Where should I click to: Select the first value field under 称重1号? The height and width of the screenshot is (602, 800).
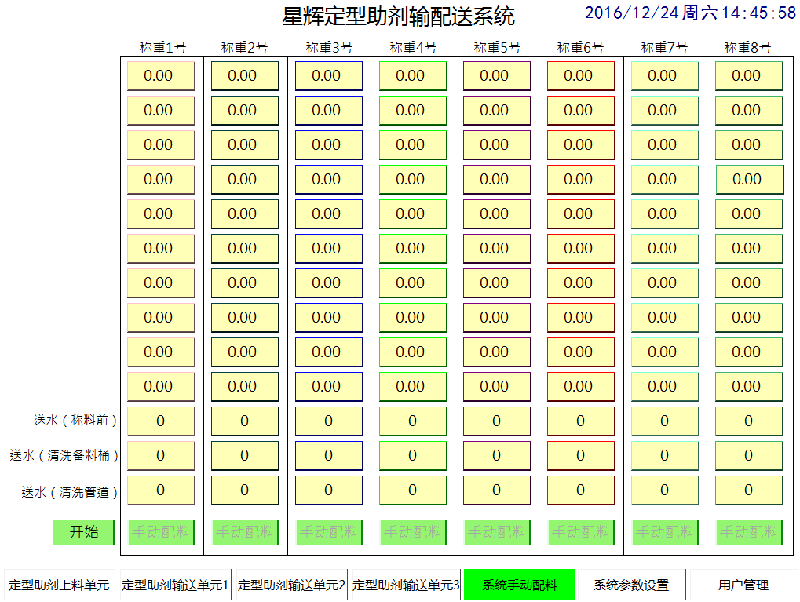point(160,76)
